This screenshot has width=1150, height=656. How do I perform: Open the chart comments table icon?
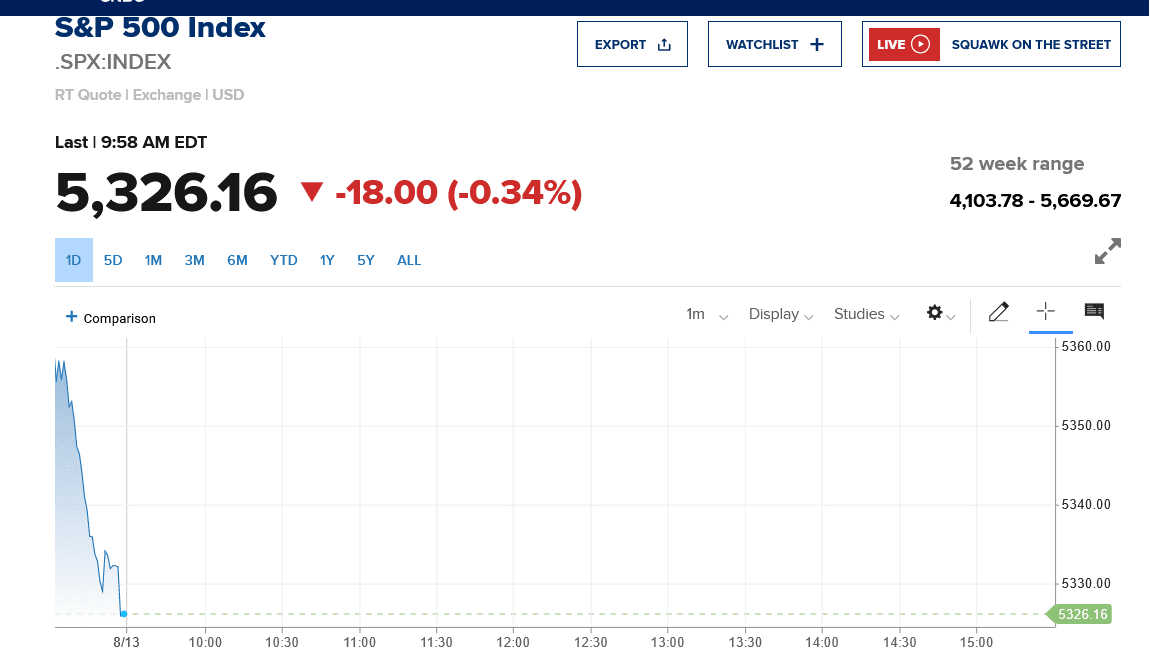tap(1094, 312)
